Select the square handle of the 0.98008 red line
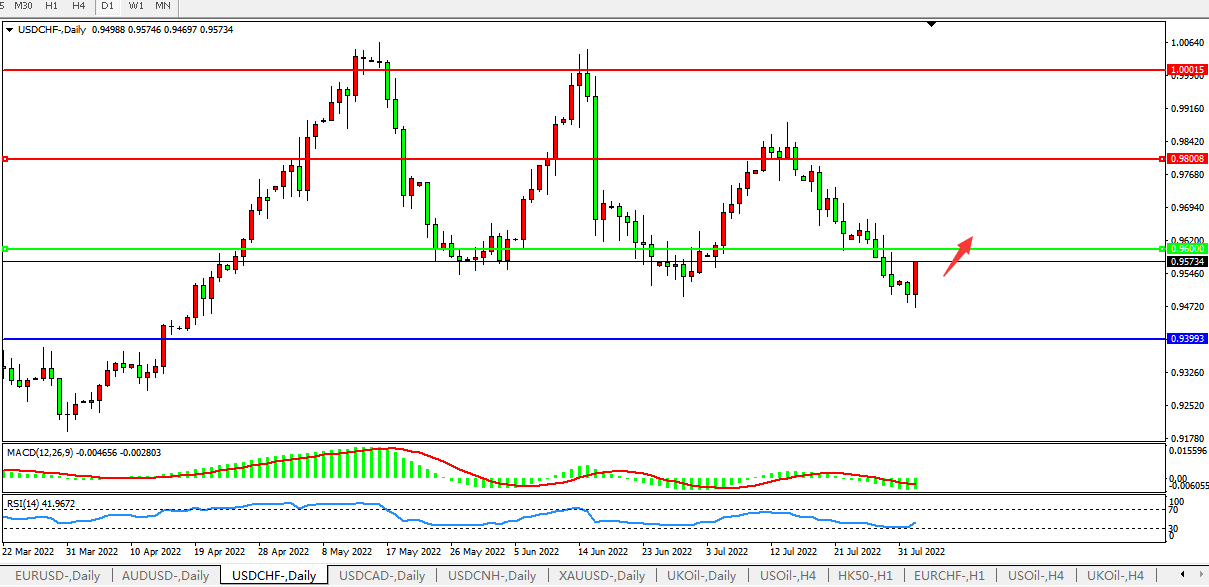 (6, 159)
